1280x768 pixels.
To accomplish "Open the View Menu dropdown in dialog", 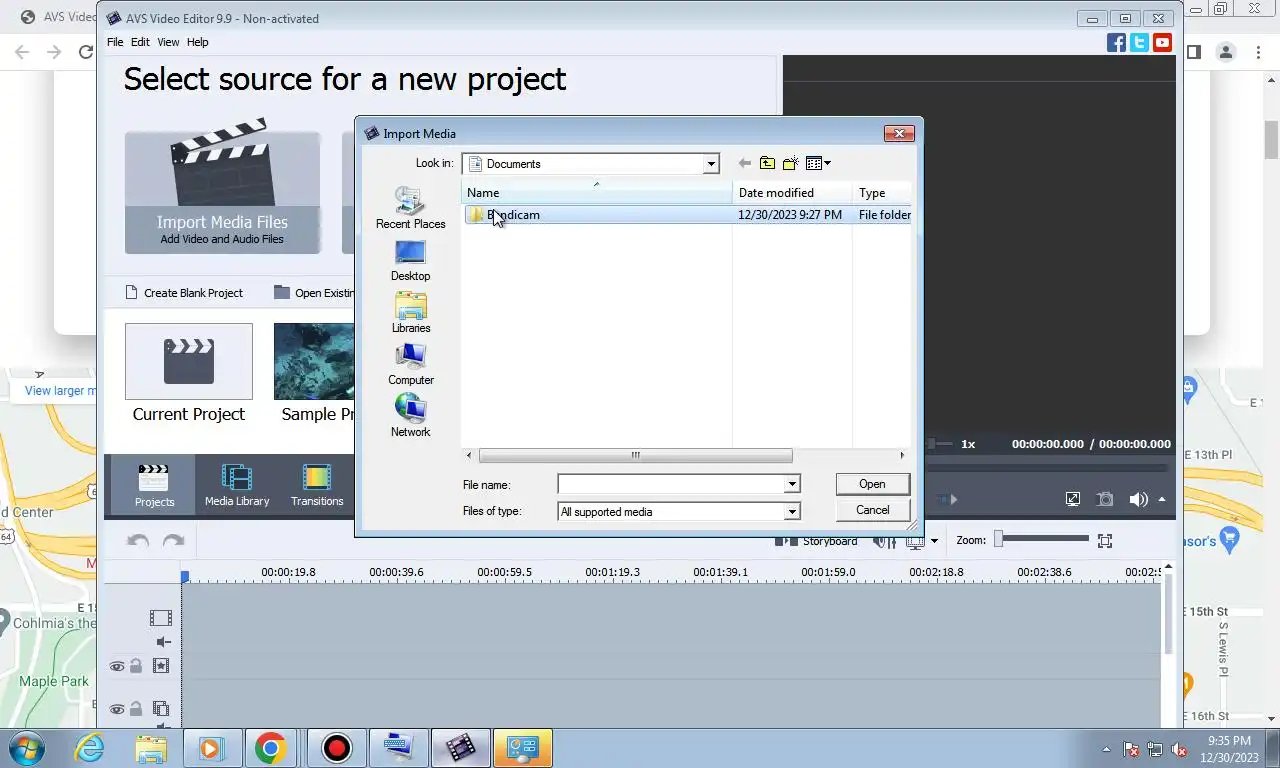I will pyautogui.click(x=818, y=163).
